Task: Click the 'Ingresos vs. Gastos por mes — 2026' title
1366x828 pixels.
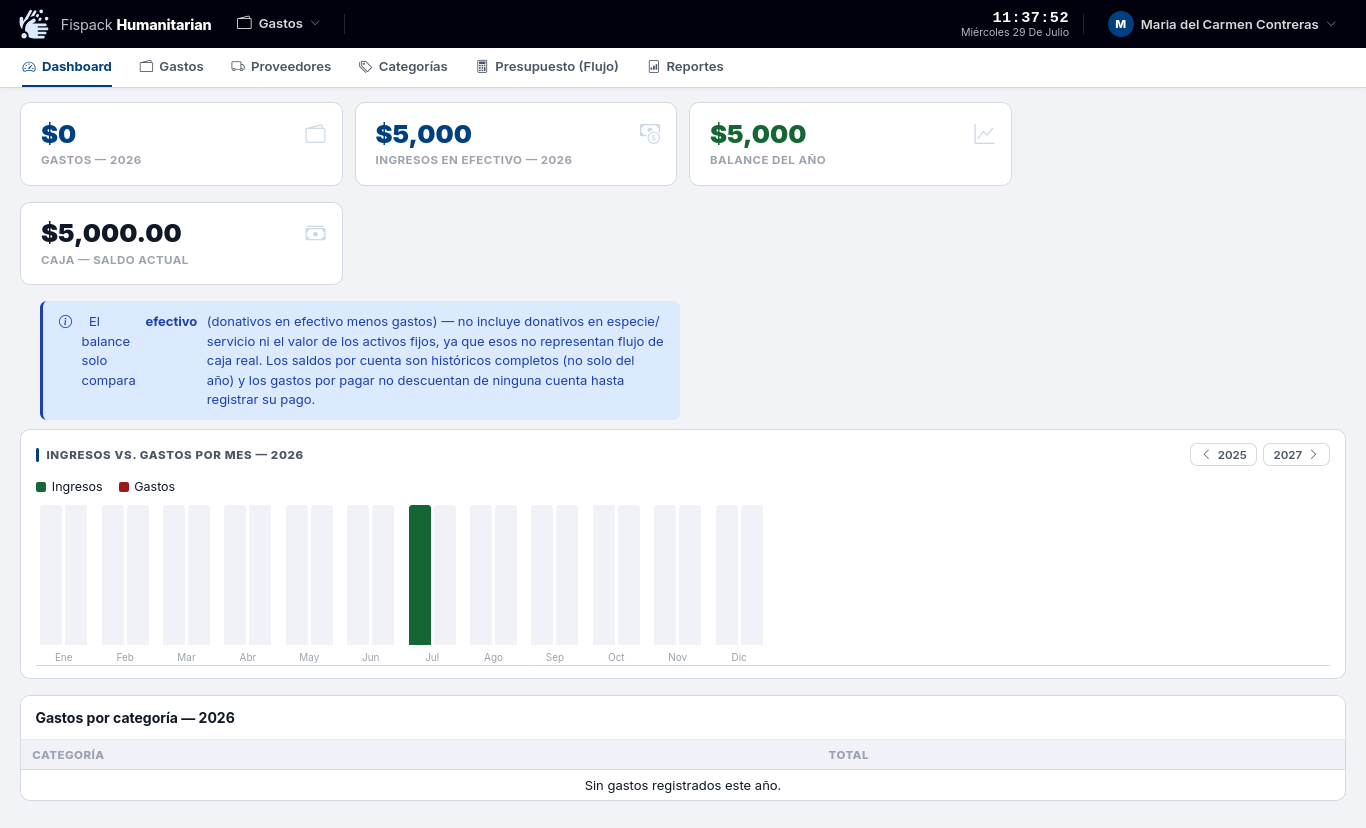Action: pos(175,455)
